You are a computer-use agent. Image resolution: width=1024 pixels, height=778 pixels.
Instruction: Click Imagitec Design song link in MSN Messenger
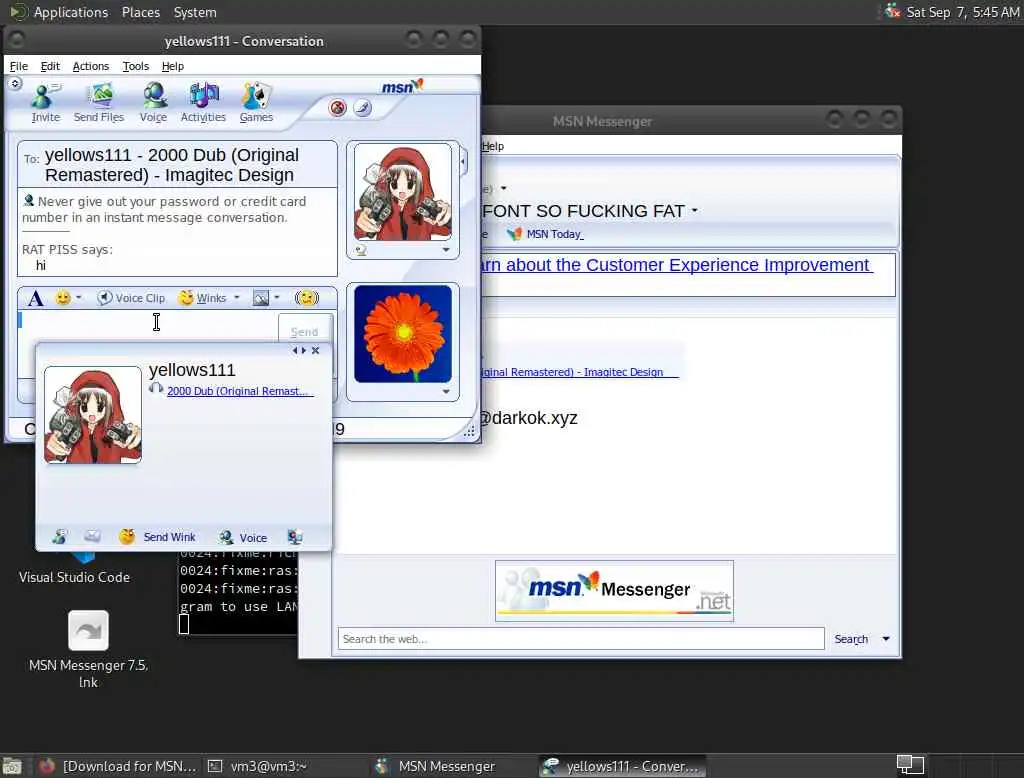(580, 372)
